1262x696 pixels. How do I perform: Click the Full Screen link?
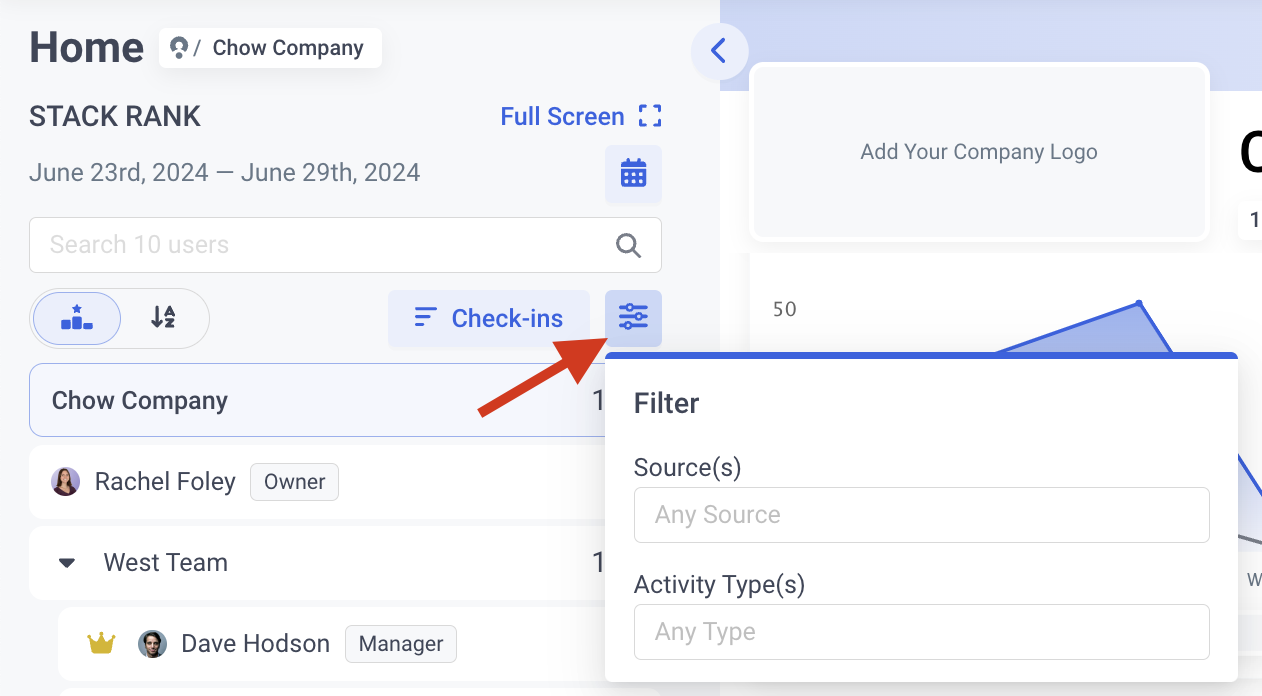tap(562, 117)
